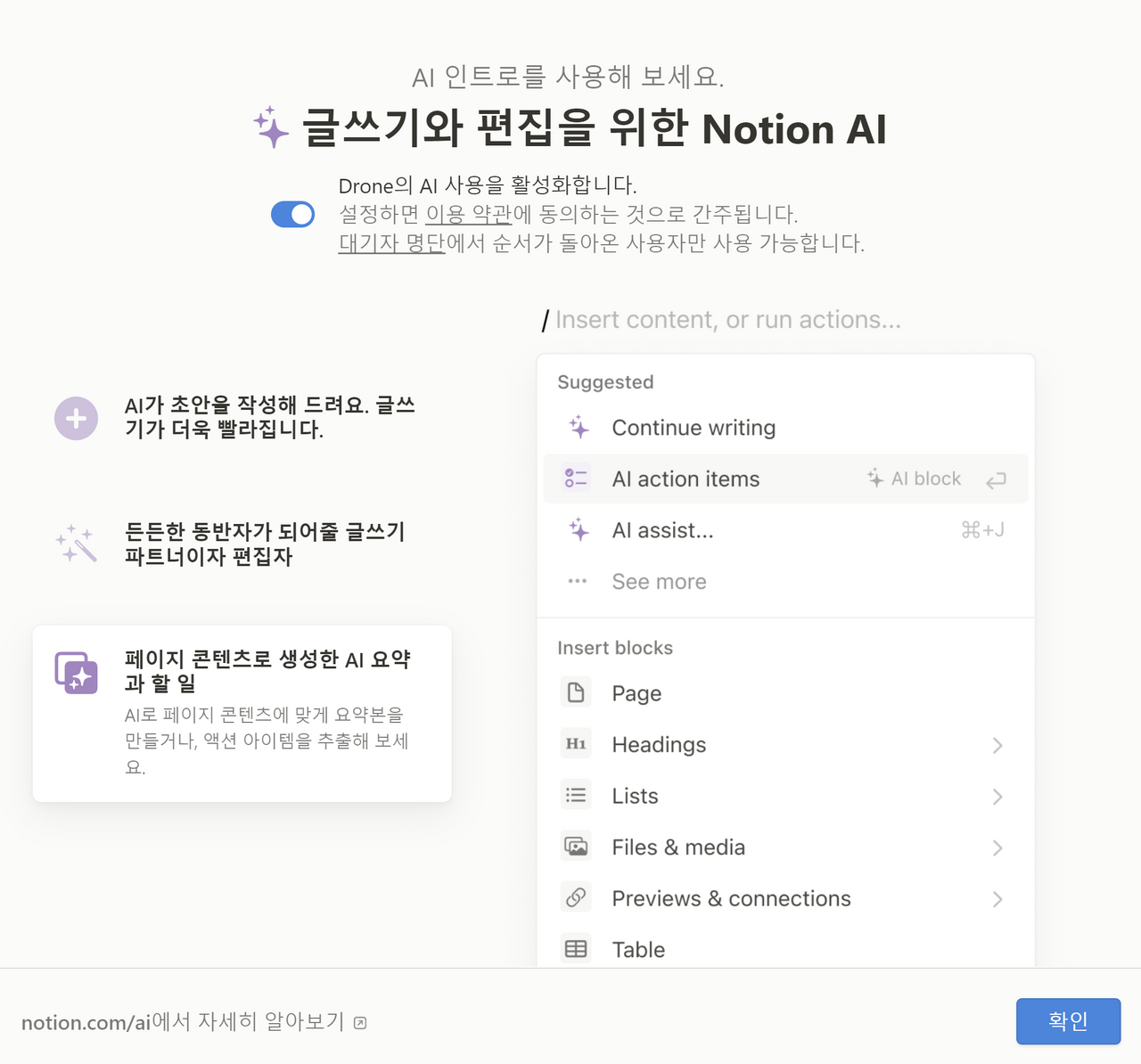The height and width of the screenshot is (1064, 1141).
Task: Insert a Page block
Action: pos(785,693)
